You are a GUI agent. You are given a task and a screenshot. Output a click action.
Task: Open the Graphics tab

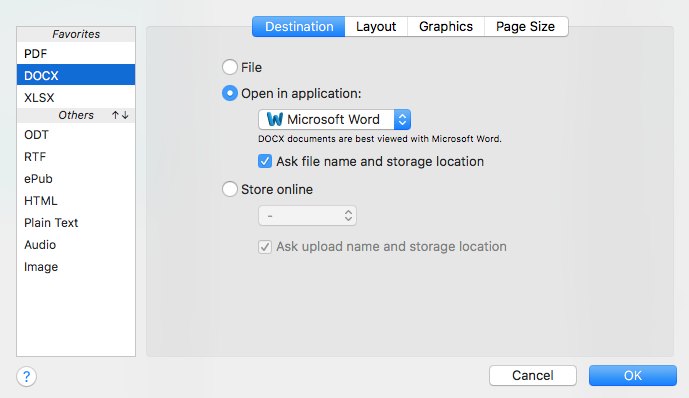click(x=446, y=26)
